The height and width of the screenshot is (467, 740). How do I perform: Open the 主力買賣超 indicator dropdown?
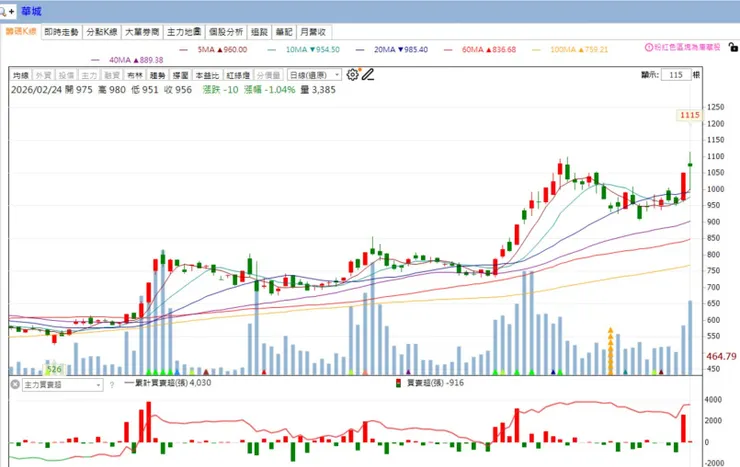(62, 385)
